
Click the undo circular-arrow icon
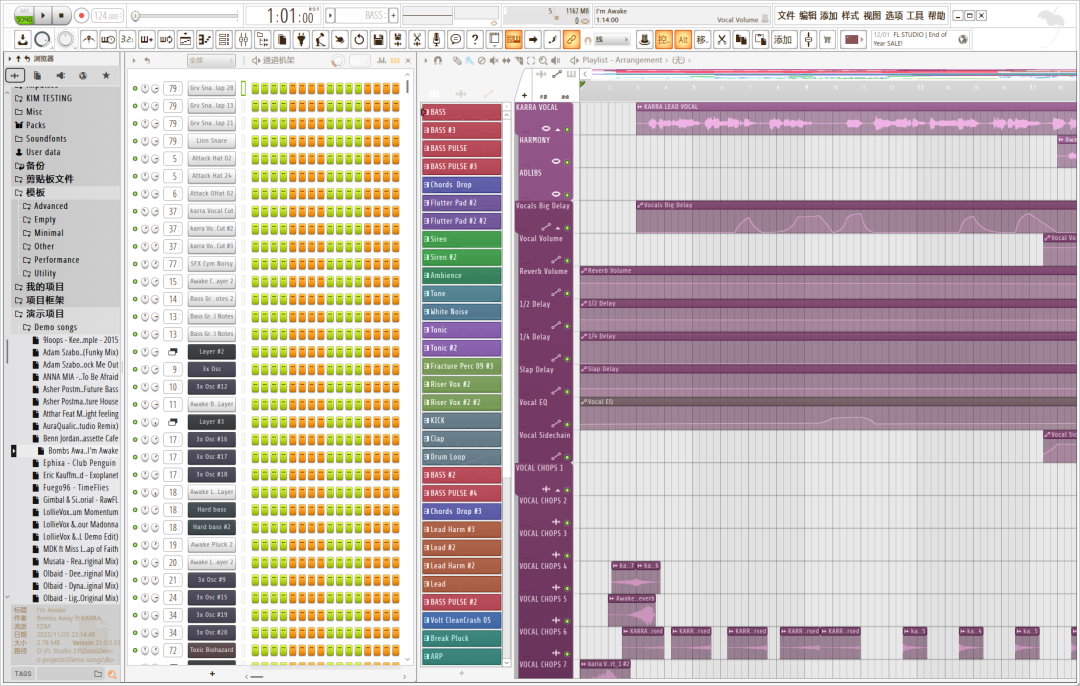click(x=358, y=39)
